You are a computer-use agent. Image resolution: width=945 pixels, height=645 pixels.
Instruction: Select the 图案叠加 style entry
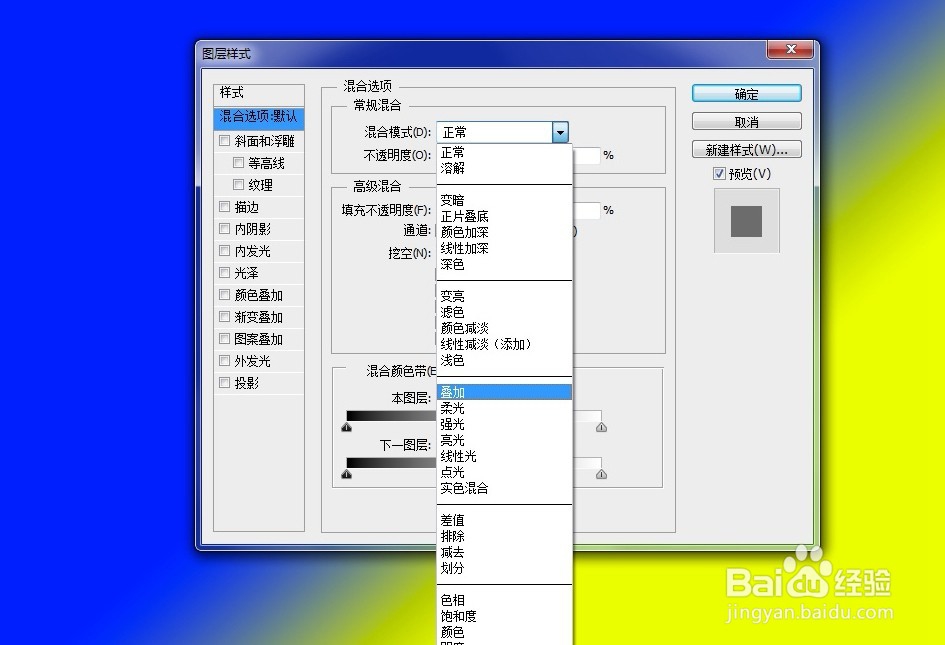258,338
